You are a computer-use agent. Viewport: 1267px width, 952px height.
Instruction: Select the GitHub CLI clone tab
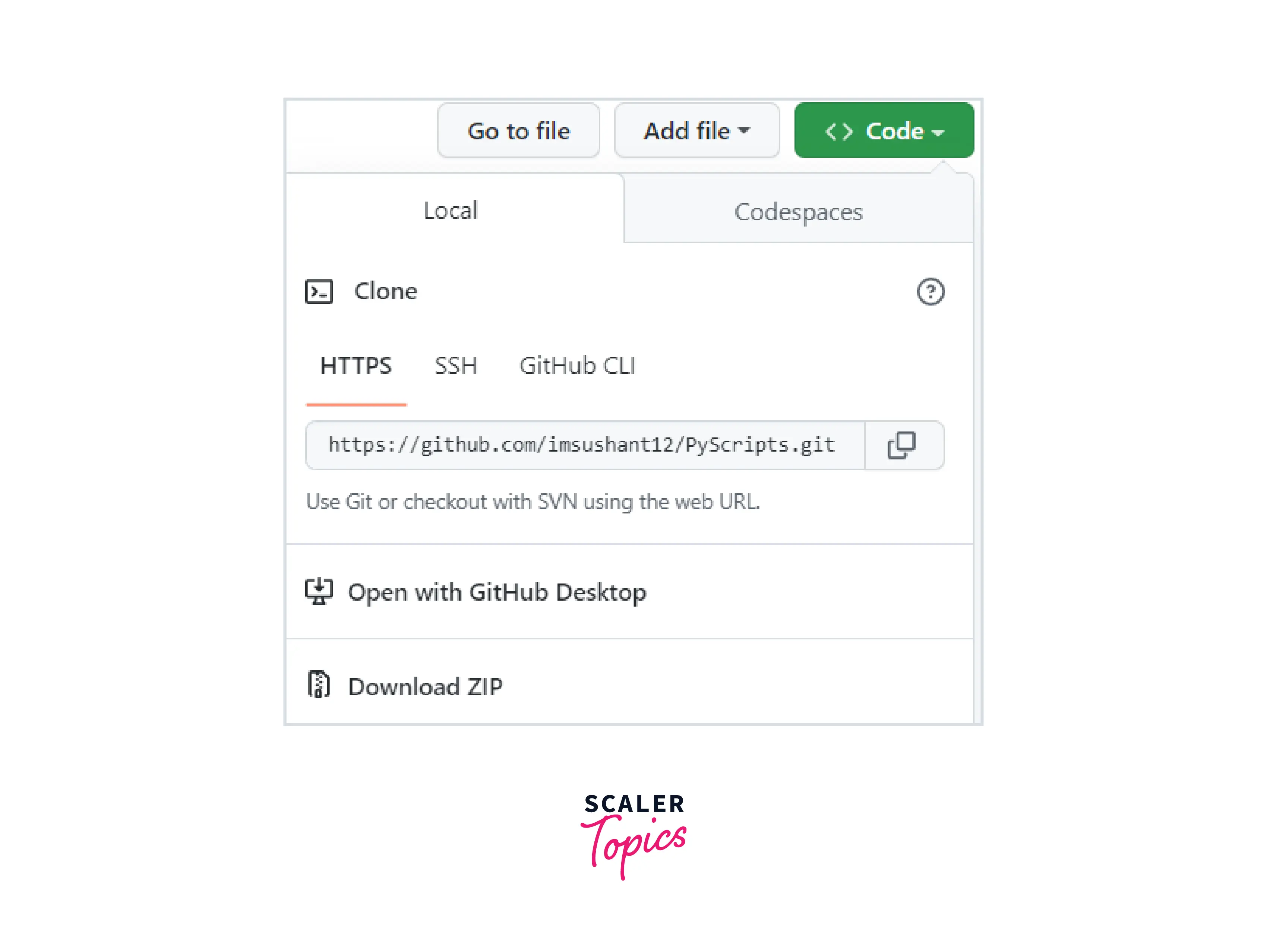click(577, 366)
